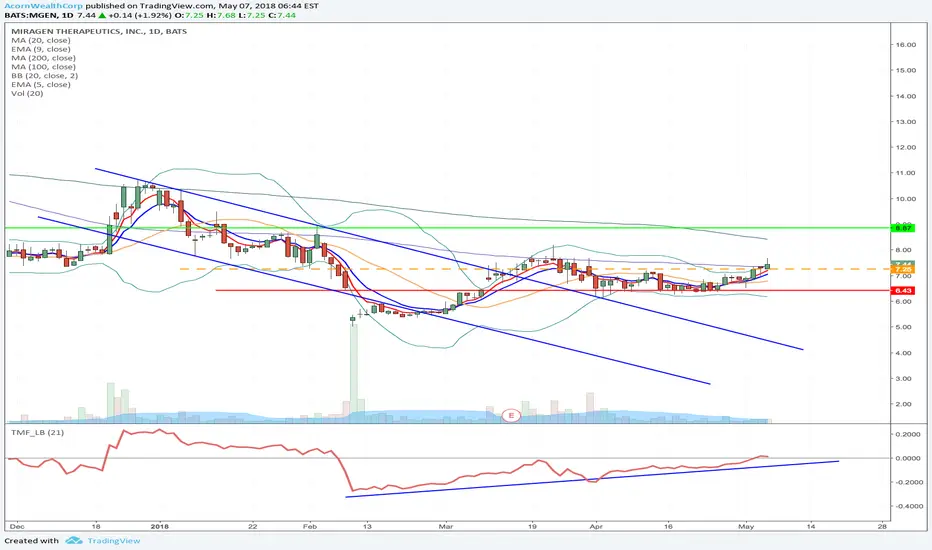Image resolution: width=932 pixels, height=550 pixels.
Task: Click the 0.0000 TMF axis value
Action: coord(908,458)
